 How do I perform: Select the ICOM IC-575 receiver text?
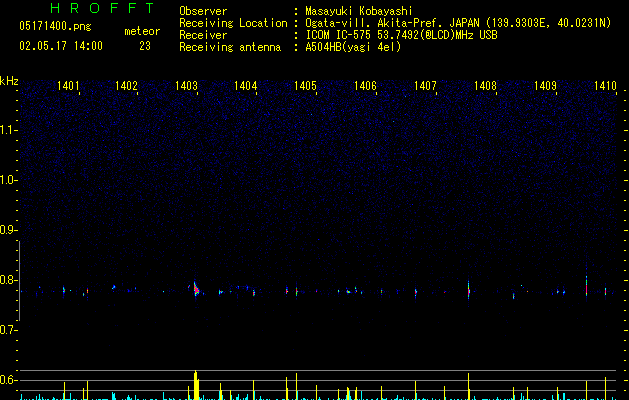[x=402, y=35]
